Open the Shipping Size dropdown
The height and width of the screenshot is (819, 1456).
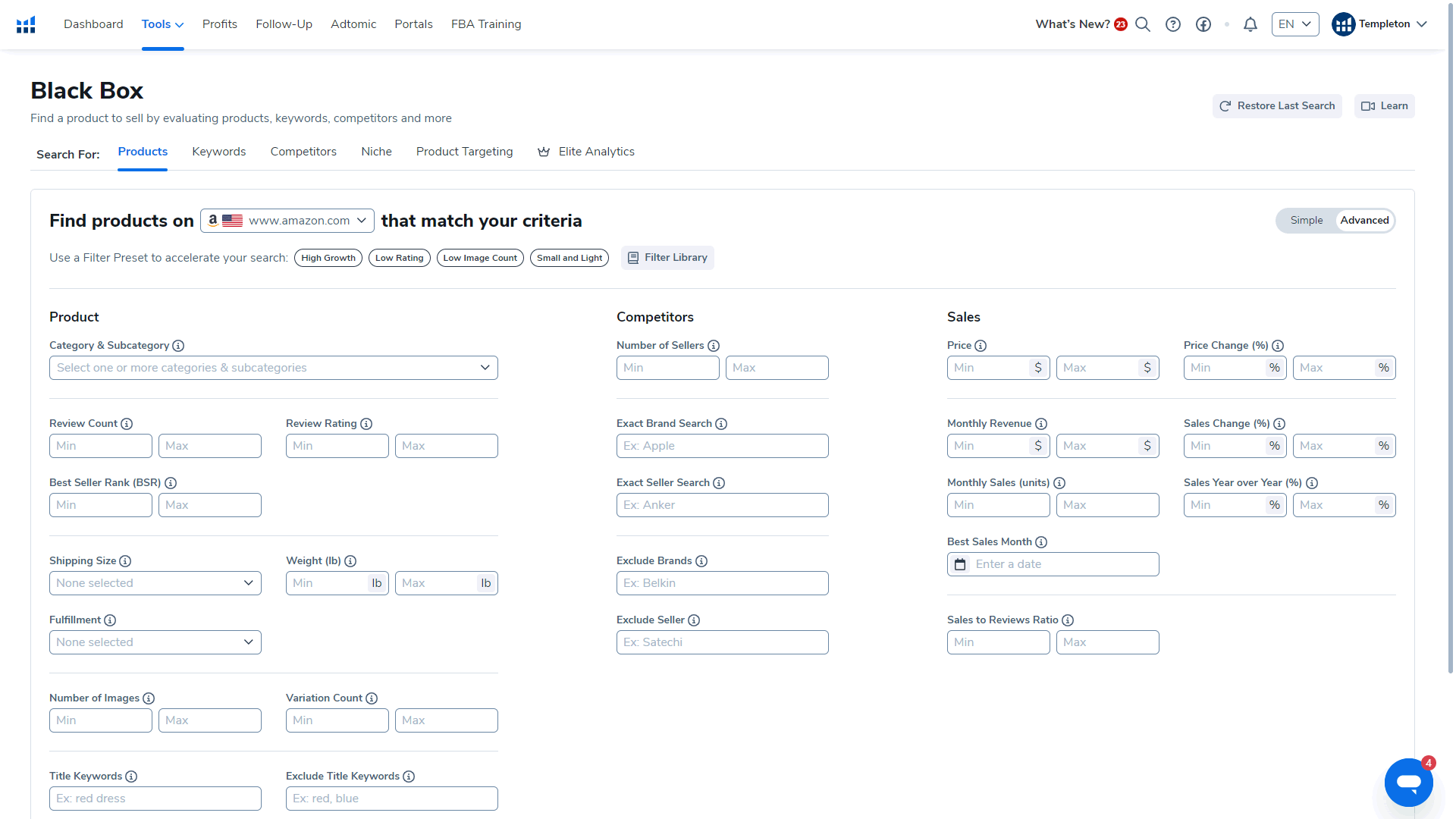click(154, 582)
